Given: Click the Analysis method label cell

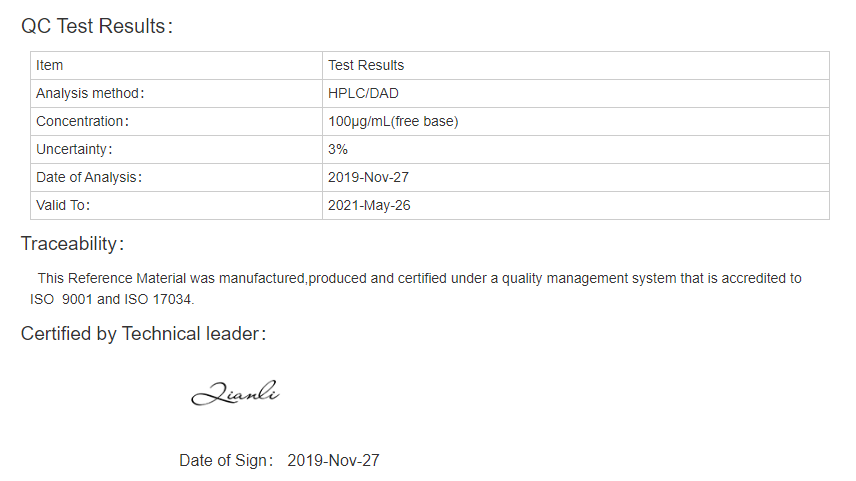Looking at the screenshot, I should click(176, 93).
